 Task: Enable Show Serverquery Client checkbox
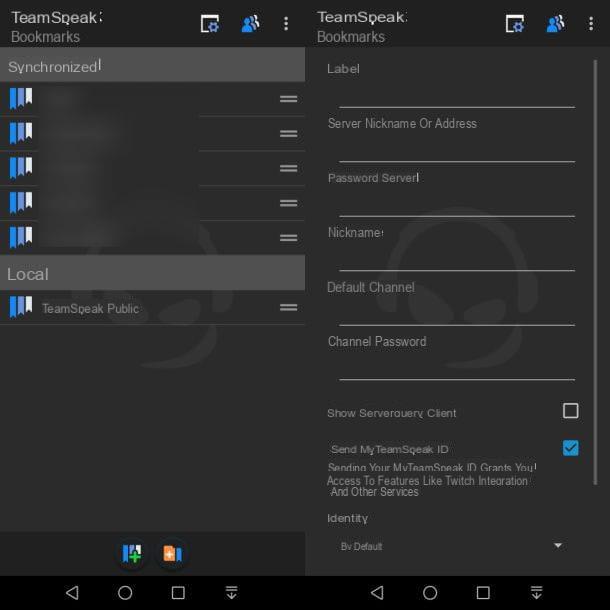point(571,410)
